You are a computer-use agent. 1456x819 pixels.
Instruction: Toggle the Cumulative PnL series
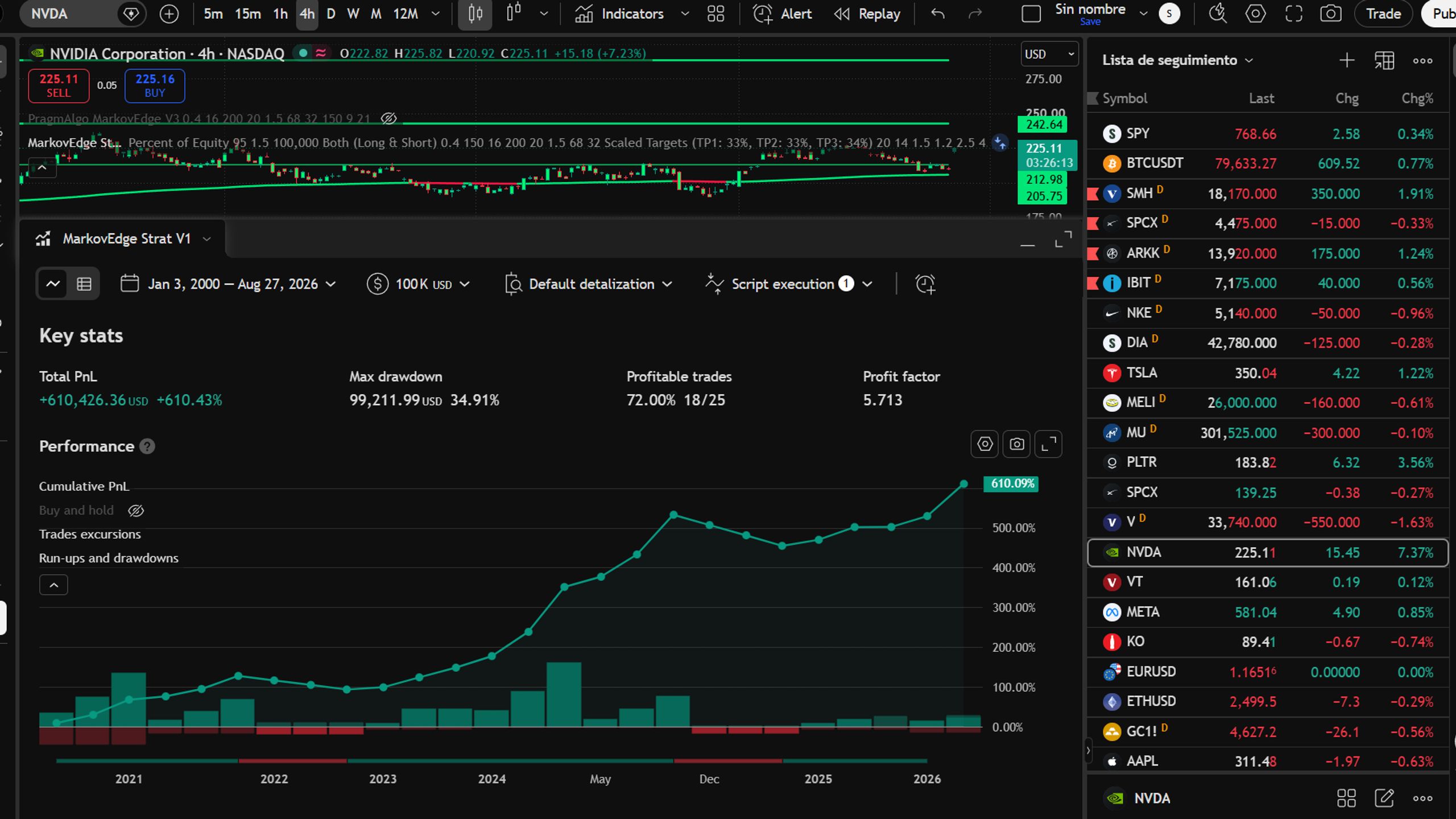click(84, 486)
